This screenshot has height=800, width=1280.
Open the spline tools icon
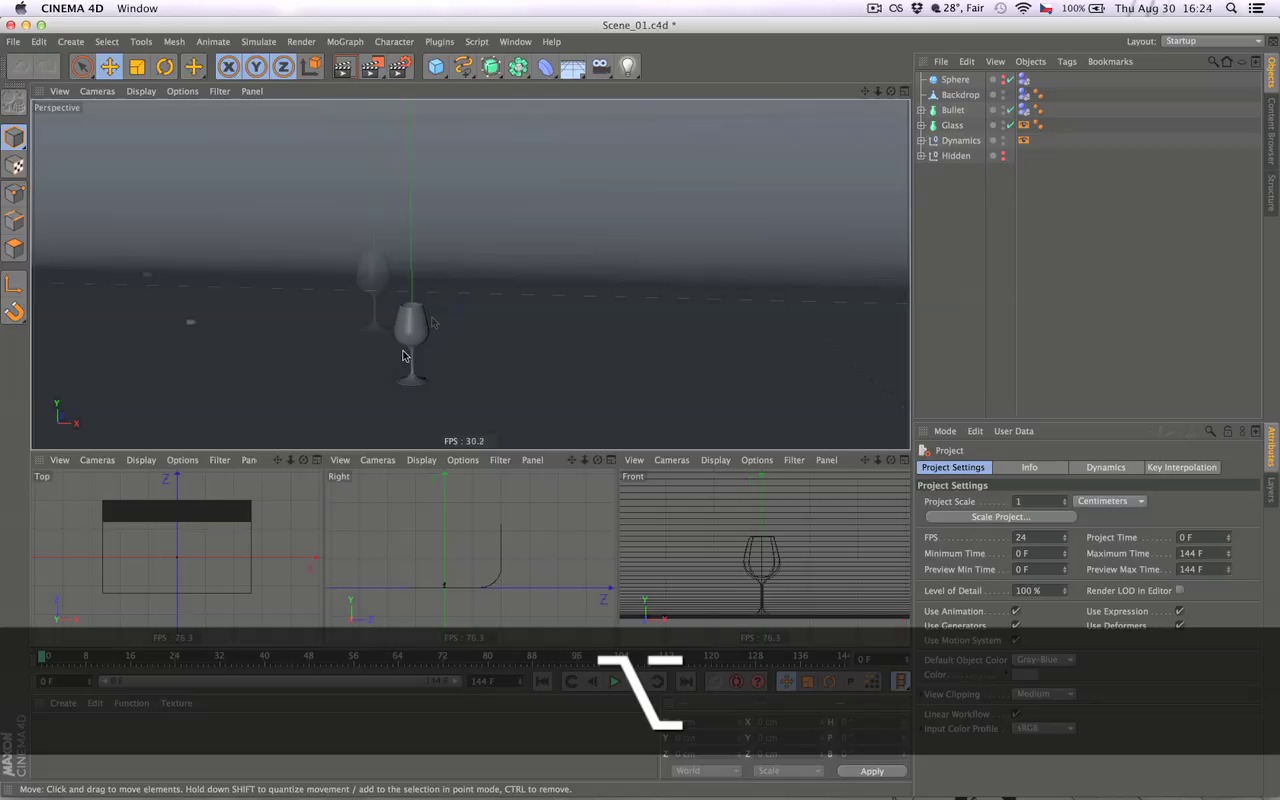pyautogui.click(x=463, y=67)
